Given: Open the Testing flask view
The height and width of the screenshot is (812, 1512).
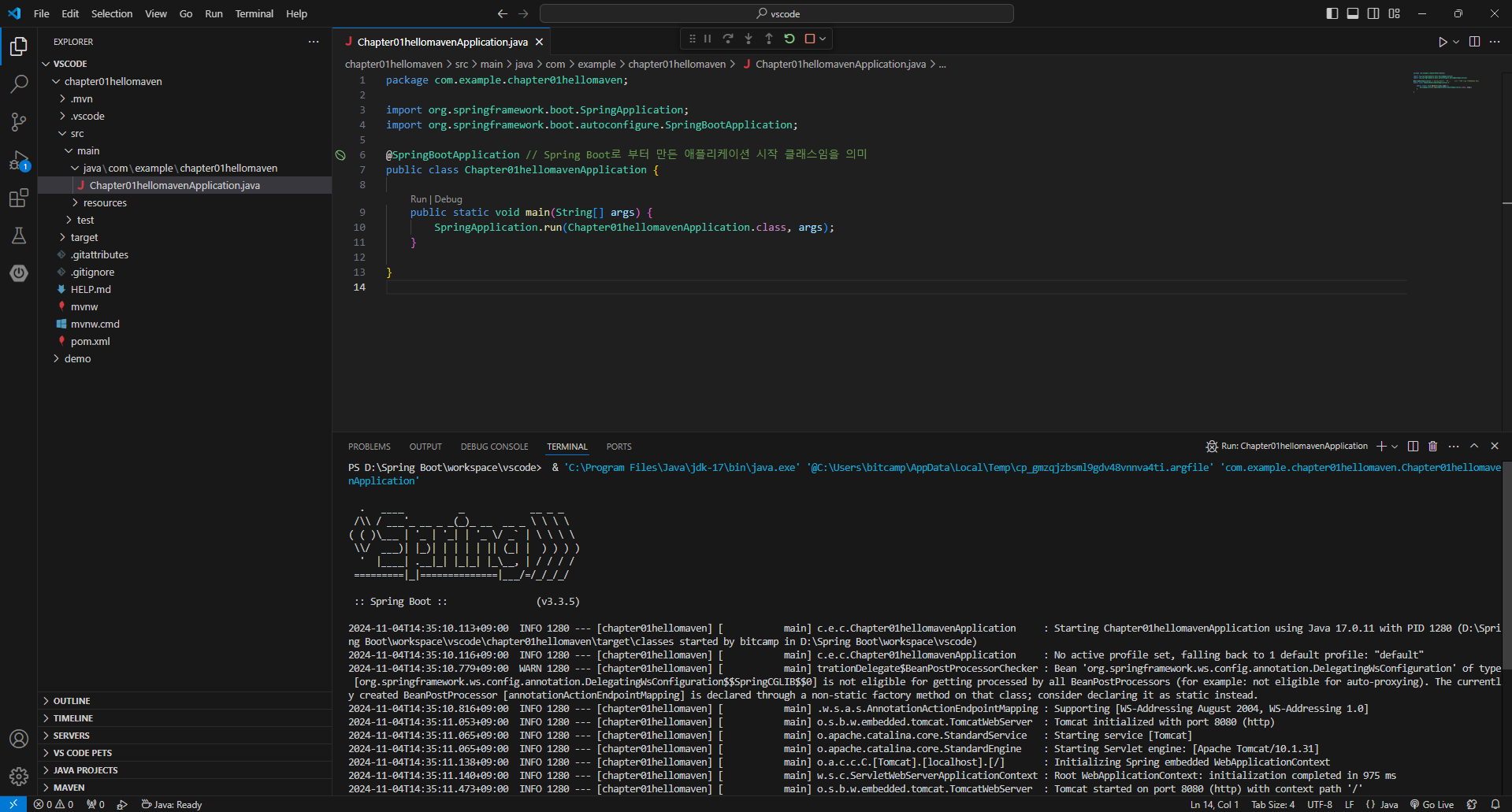Looking at the screenshot, I should pos(19,235).
